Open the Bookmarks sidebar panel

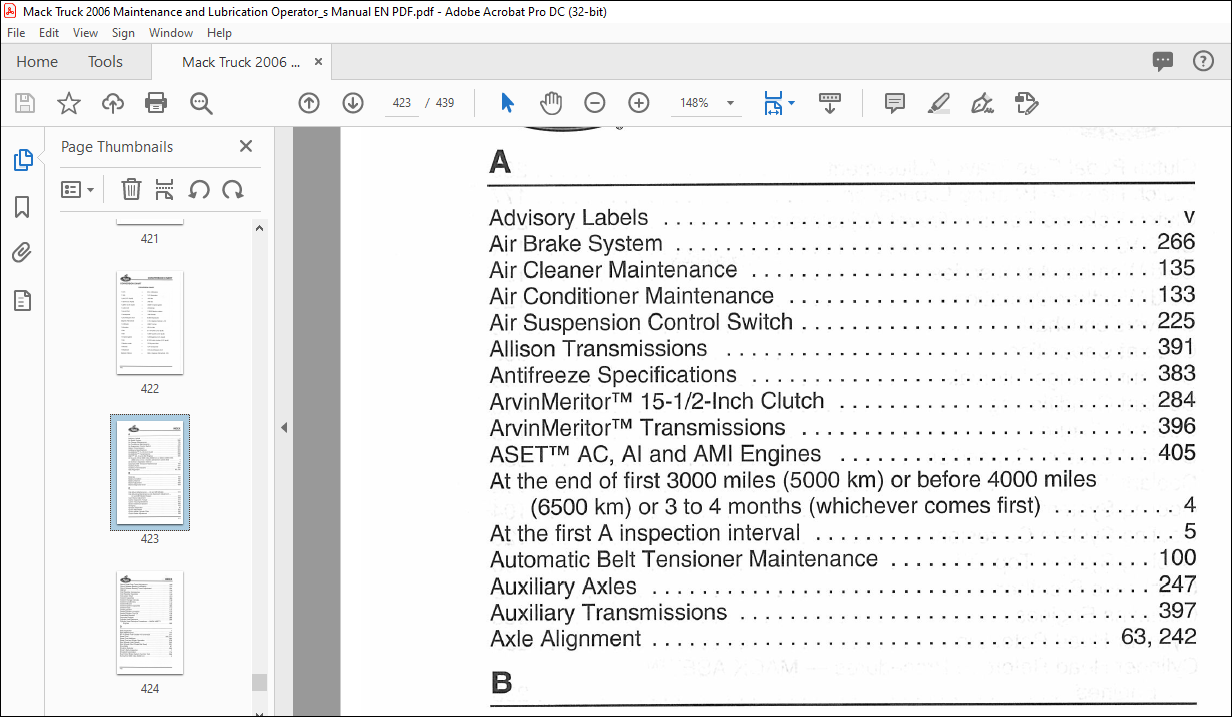(x=22, y=207)
